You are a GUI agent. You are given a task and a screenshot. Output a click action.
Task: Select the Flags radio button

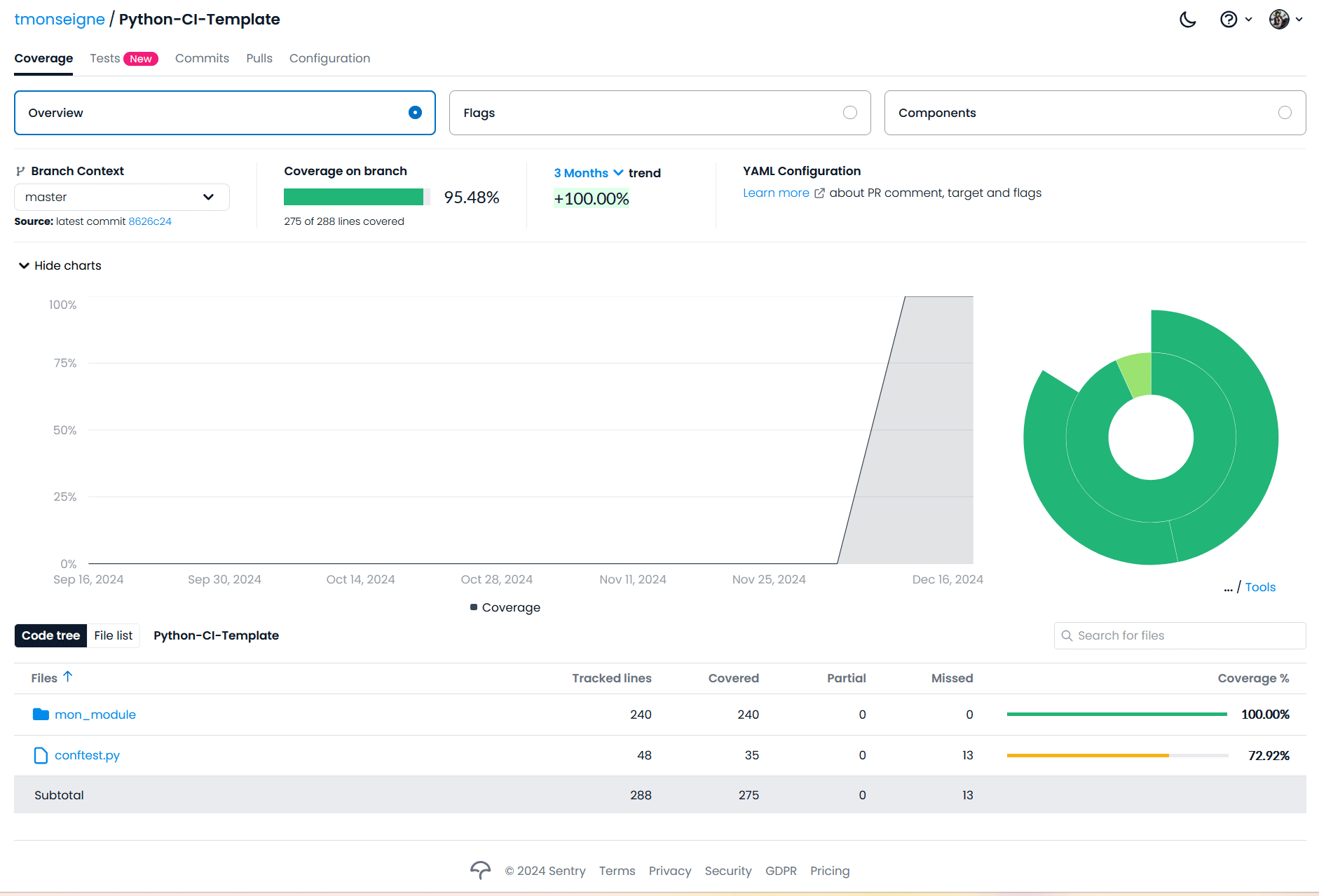click(x=849, y=113)
